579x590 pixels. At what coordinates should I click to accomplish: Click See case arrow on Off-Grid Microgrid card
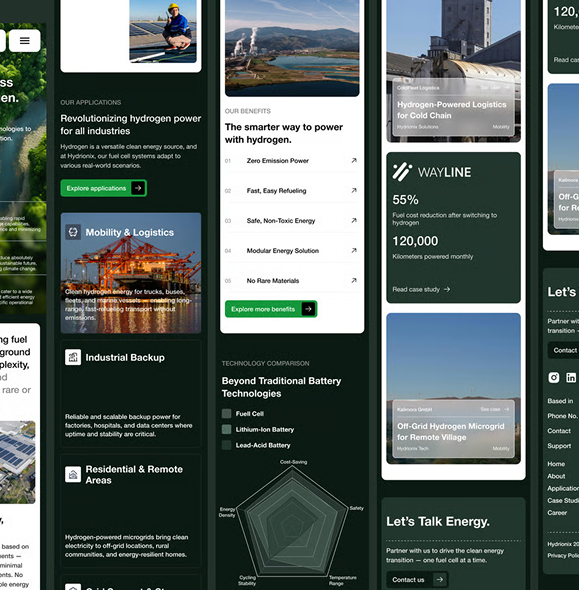(506, 409)
